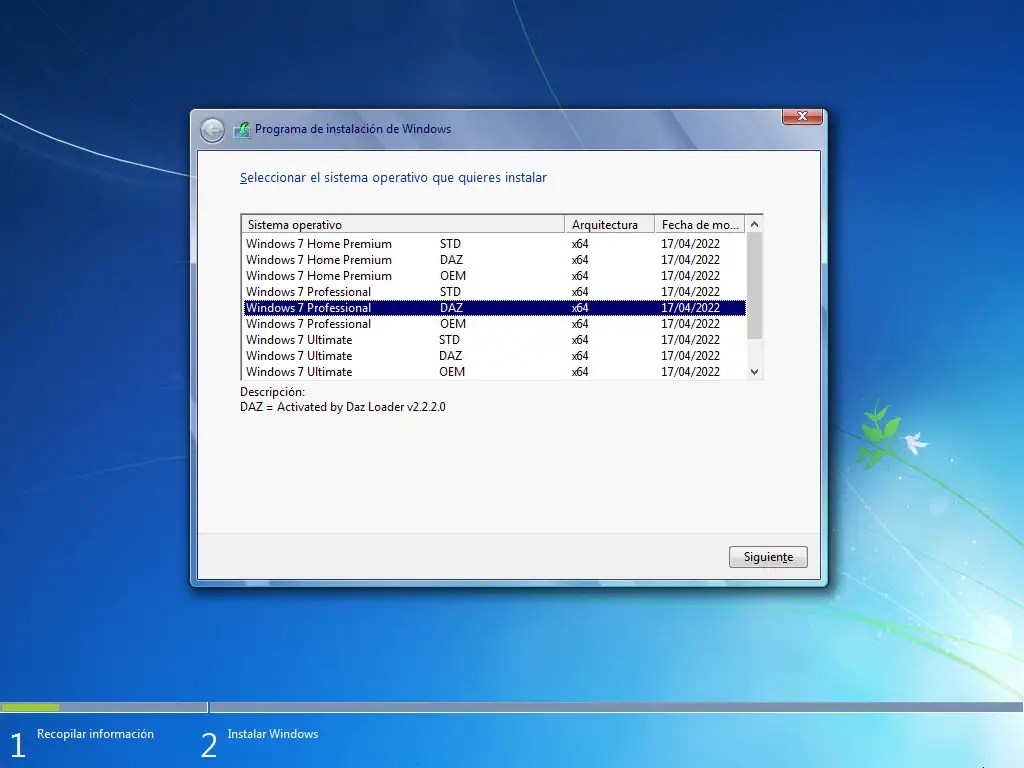
Task: Click the scrollbar down arrow
Action: pos(755,371)
